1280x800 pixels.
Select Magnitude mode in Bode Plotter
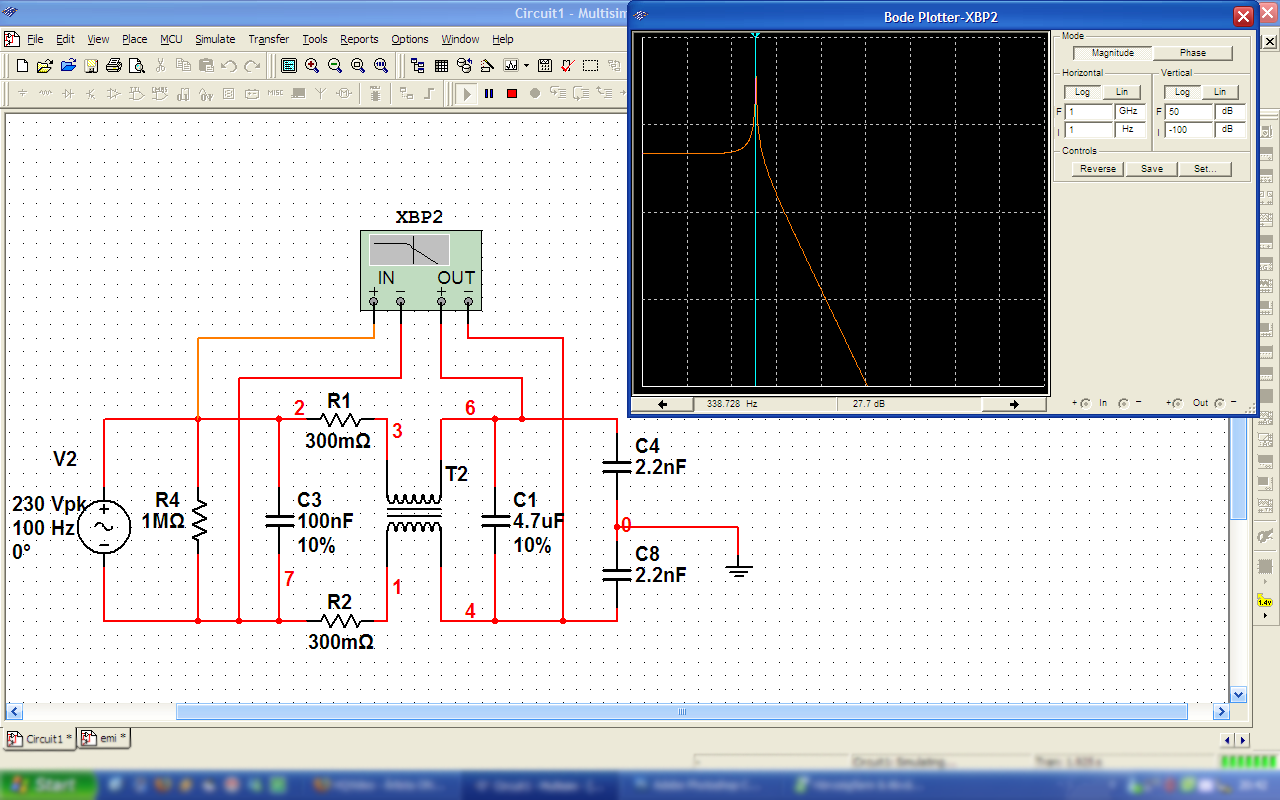1113,53
